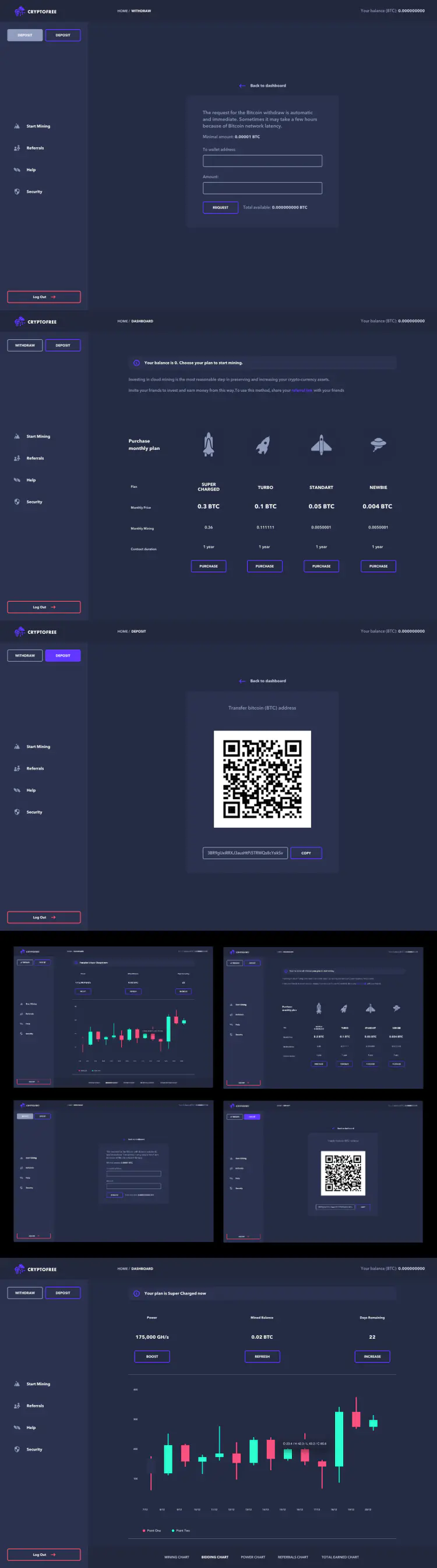Click back arrow icon on Withdraw screen
The width and height of the screenshot is (437, 1568).
(x=242, y=86)
